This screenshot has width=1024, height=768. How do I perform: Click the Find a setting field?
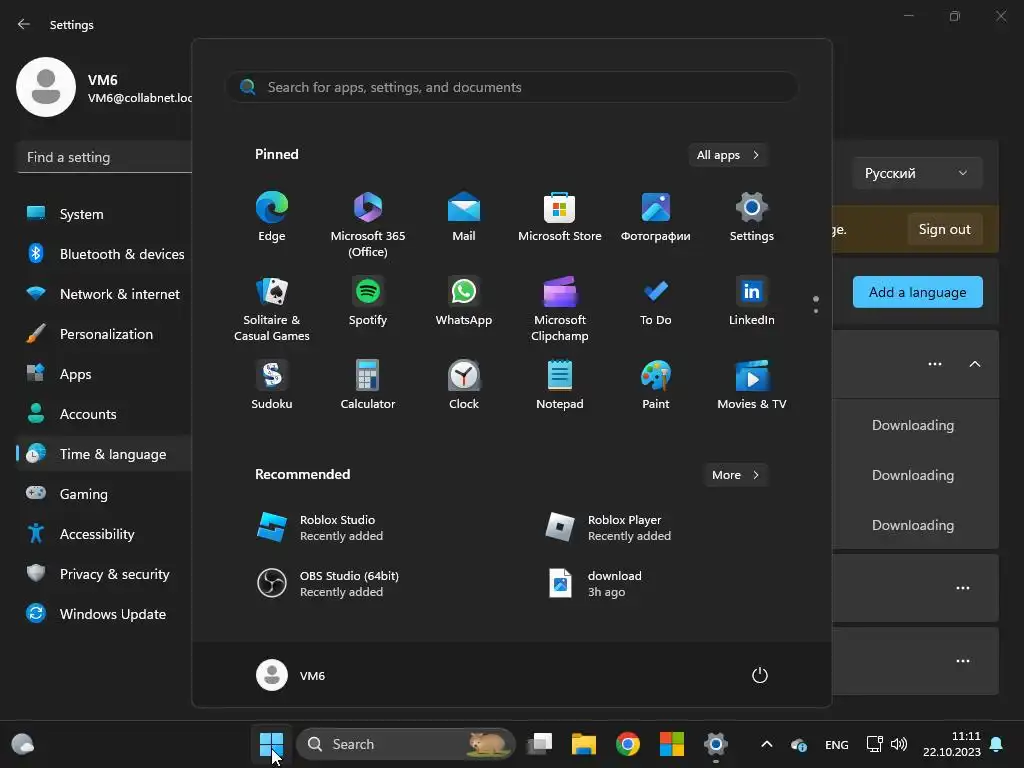click(x=104, y=157)
